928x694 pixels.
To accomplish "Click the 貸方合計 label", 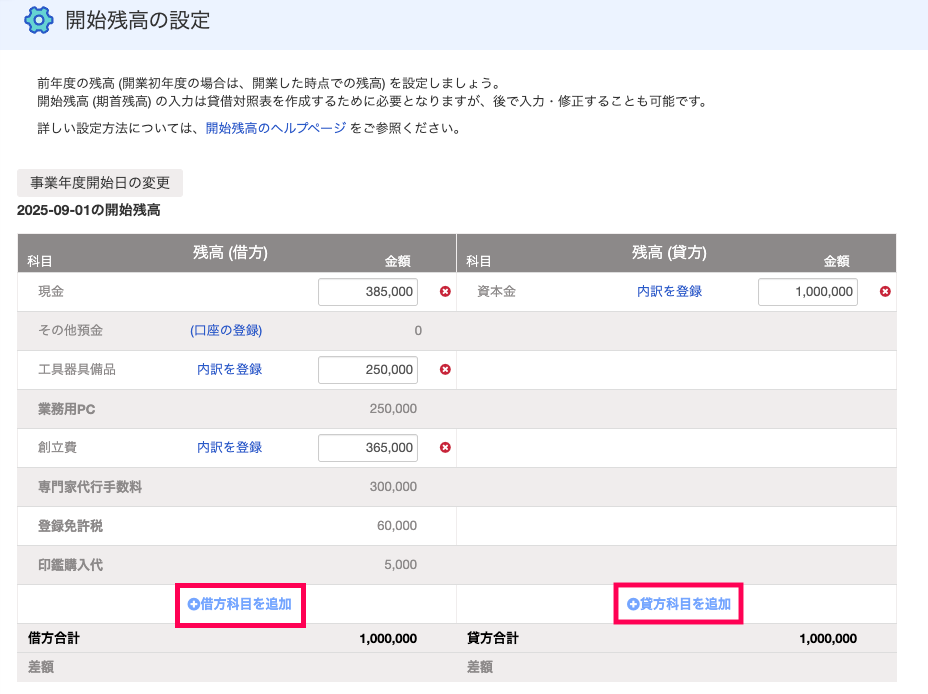I will coord(493,638).
